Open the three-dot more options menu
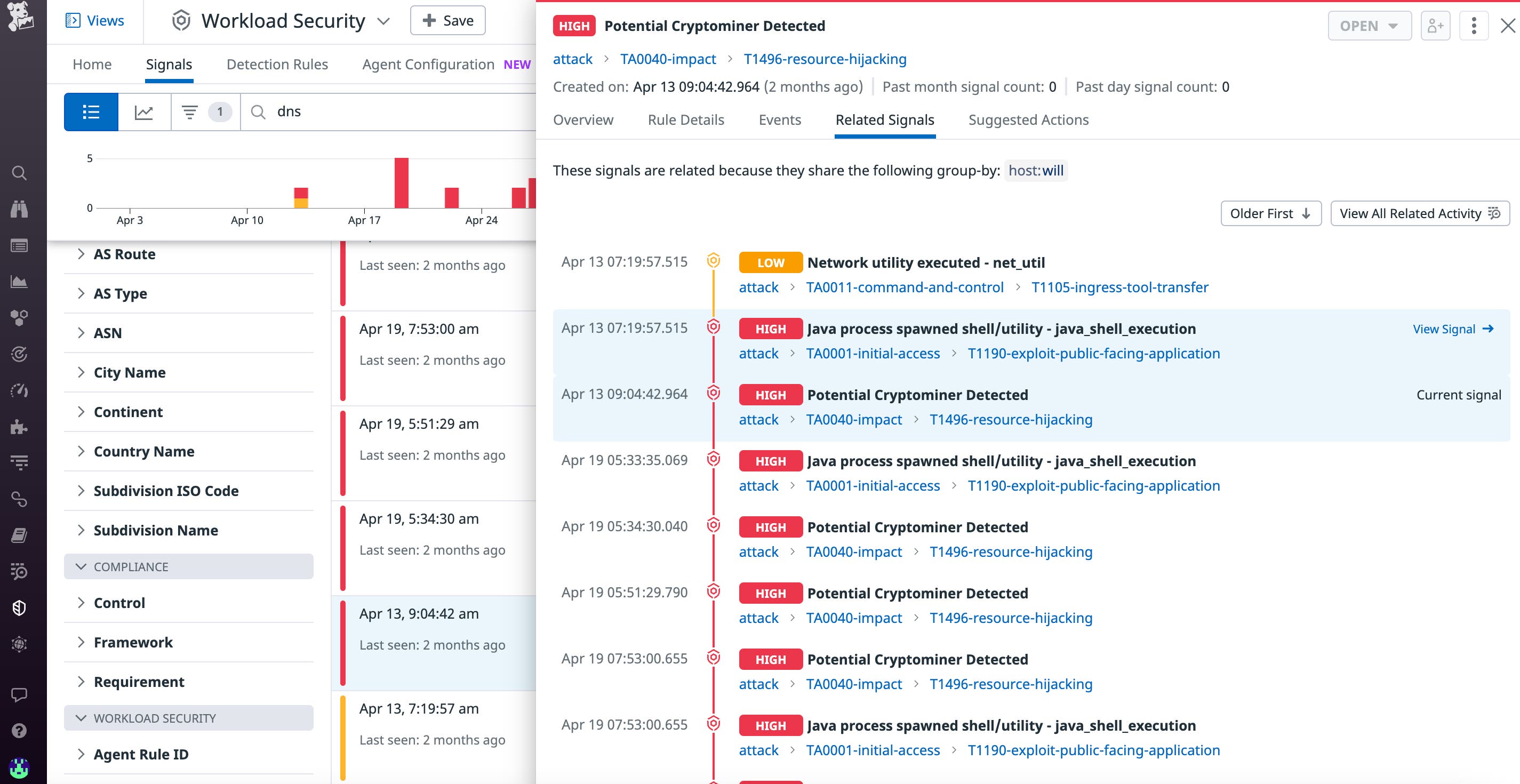 point(1474,26)
